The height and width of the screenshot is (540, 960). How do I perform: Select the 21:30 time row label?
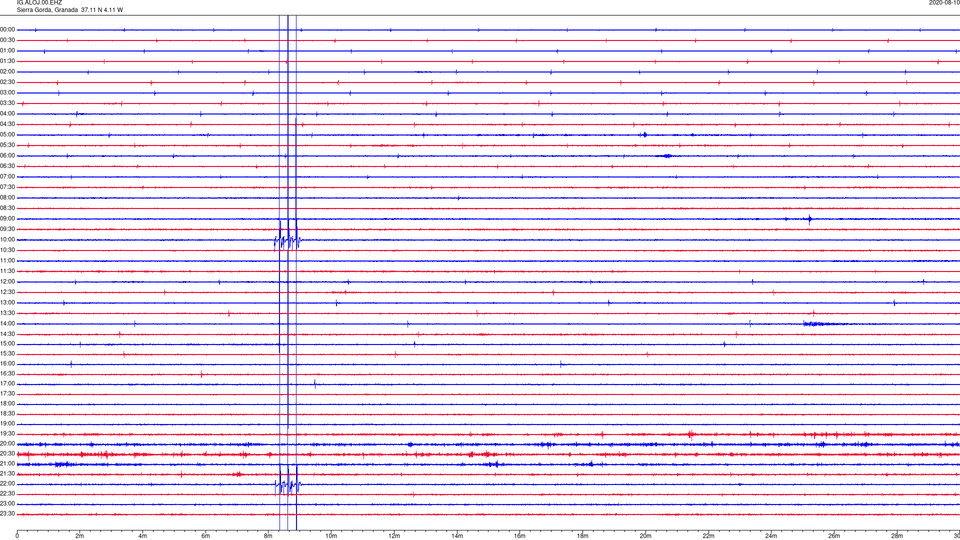coord(8,474)
